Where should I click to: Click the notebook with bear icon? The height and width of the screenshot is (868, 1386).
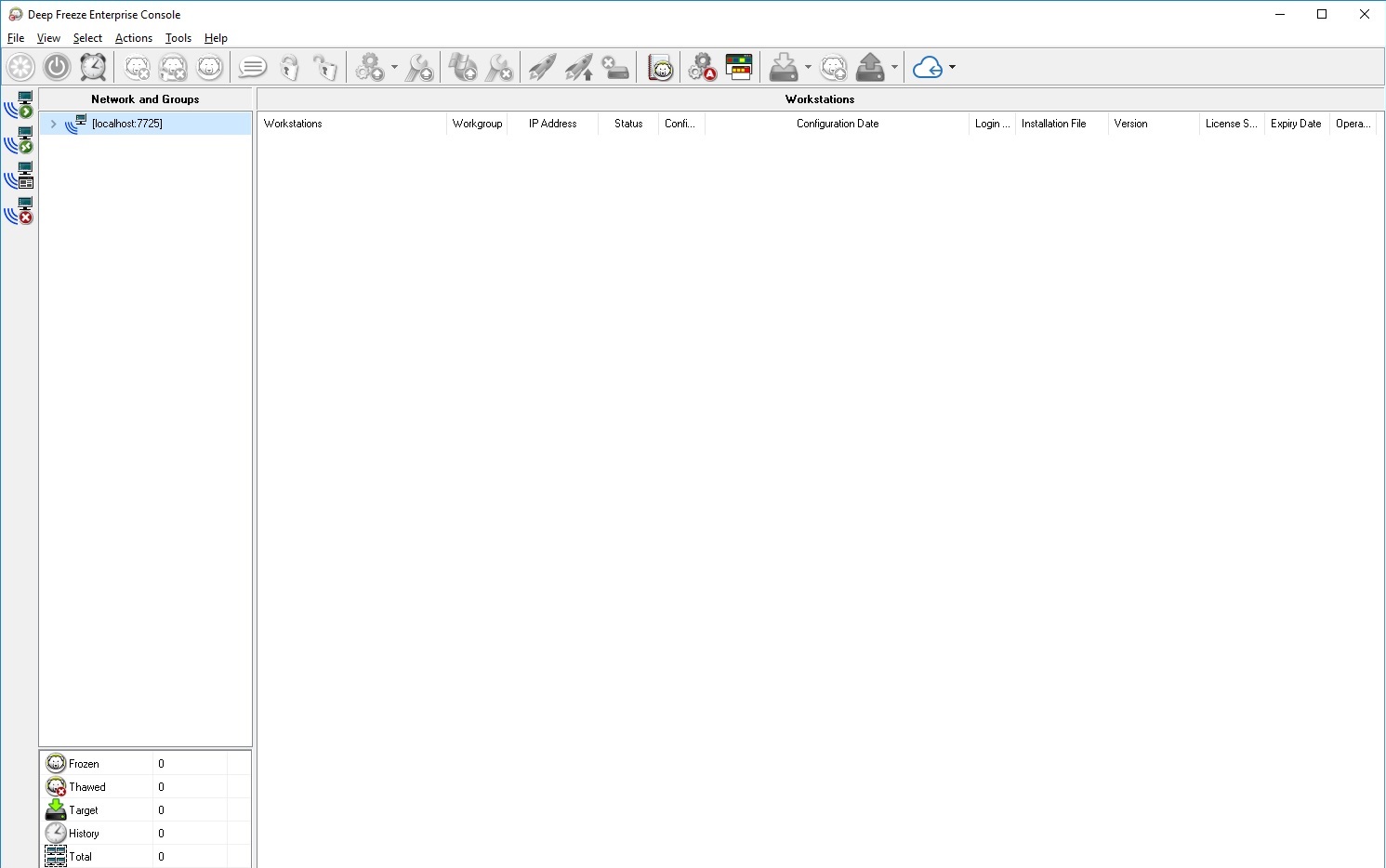coord(660,67)
